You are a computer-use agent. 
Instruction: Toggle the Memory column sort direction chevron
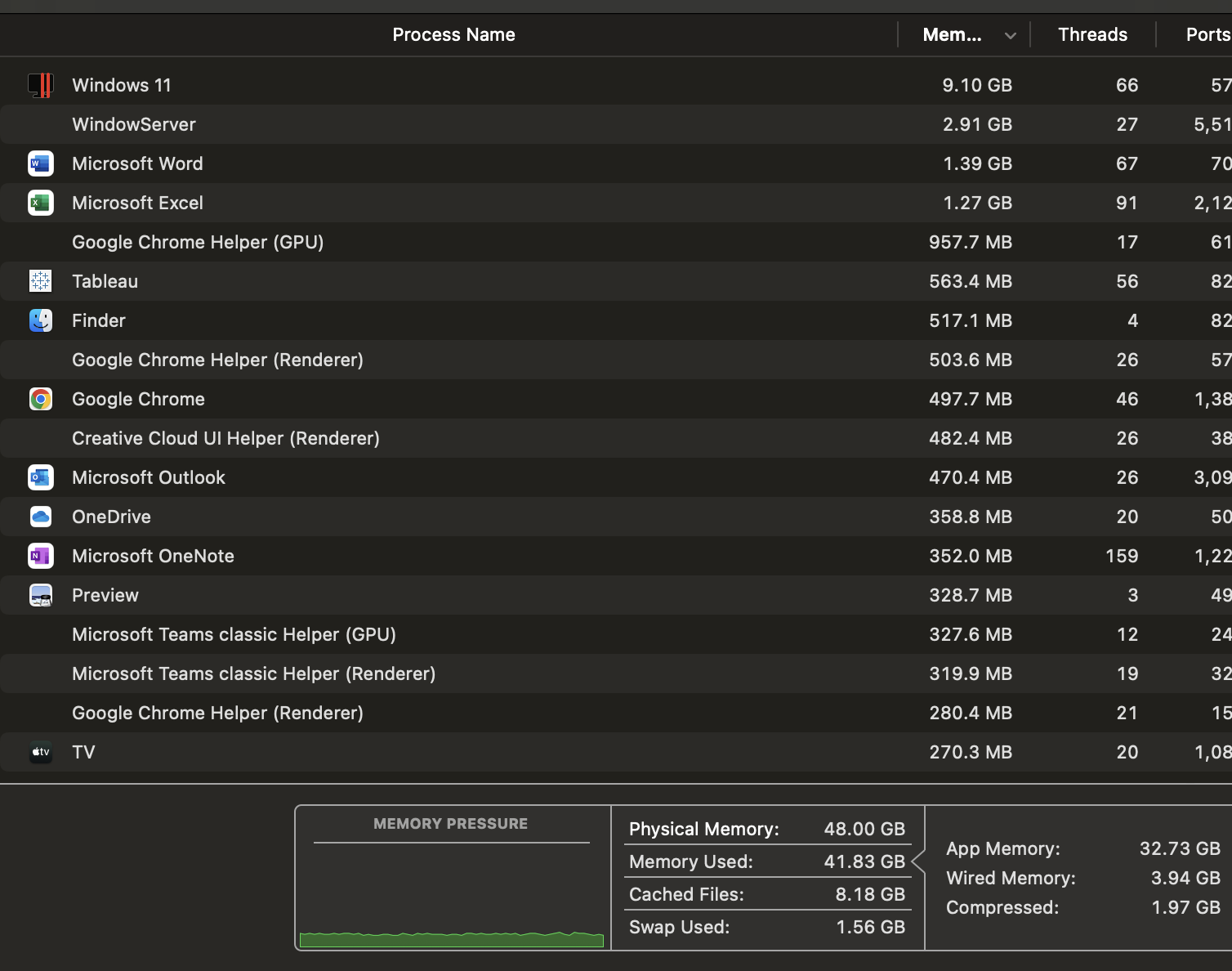[1011, 35]
